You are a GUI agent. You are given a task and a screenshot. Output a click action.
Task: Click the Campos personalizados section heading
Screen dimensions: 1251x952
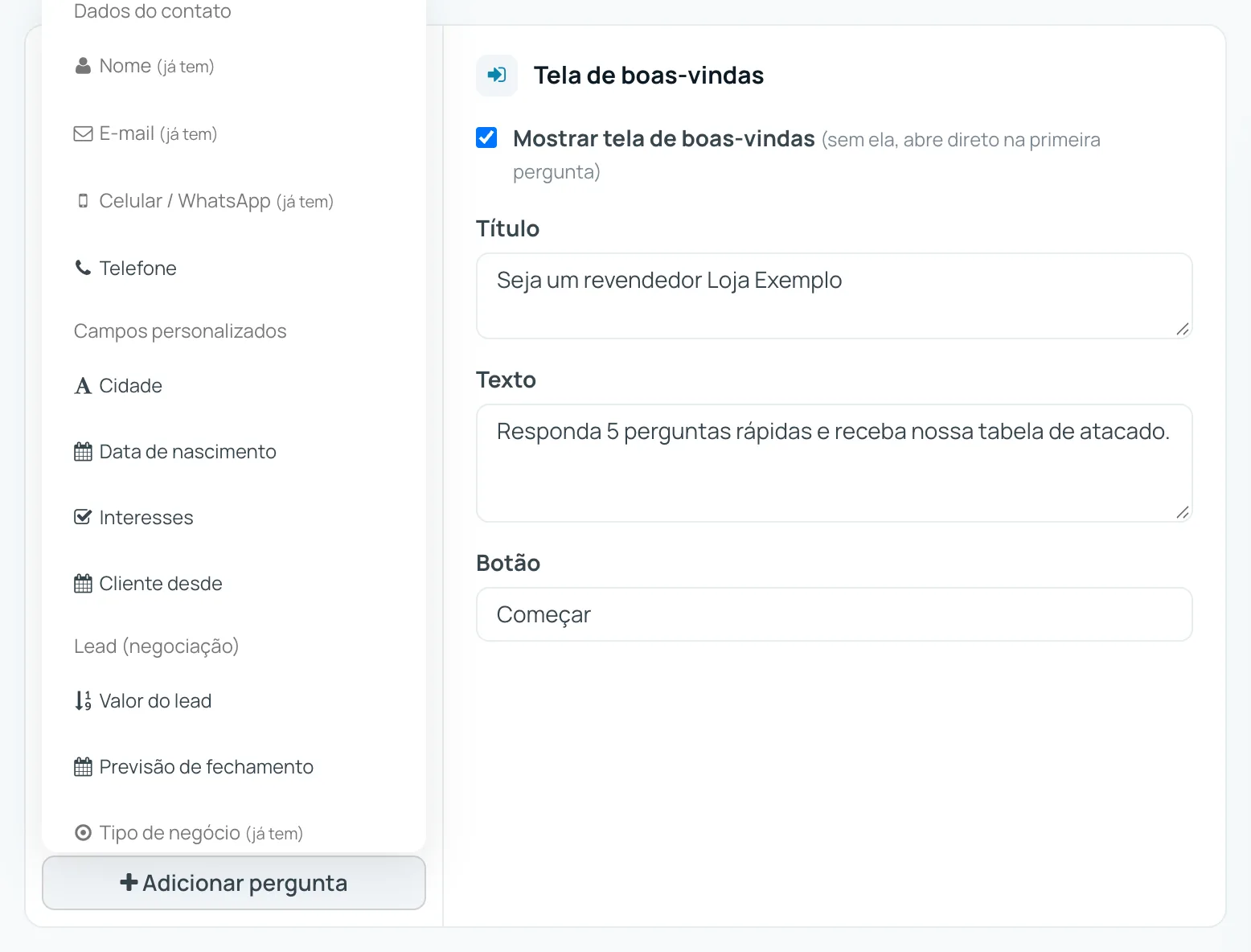coord(180,331)
